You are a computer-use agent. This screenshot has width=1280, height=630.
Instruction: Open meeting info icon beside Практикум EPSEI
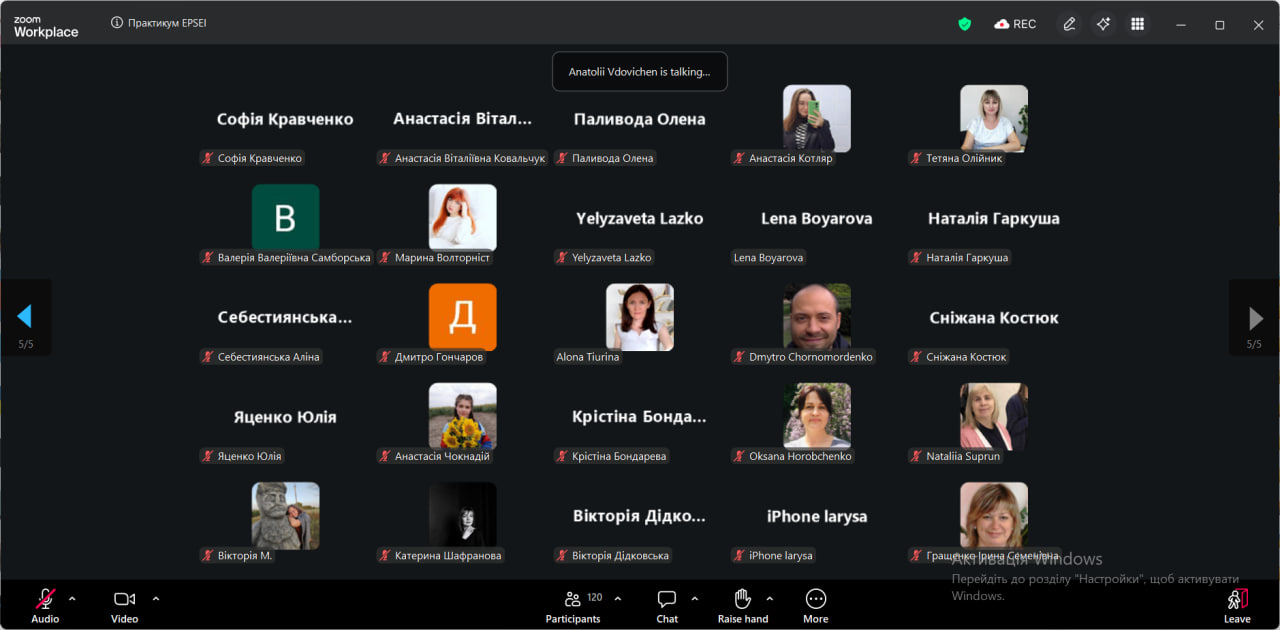pos(116,23)
